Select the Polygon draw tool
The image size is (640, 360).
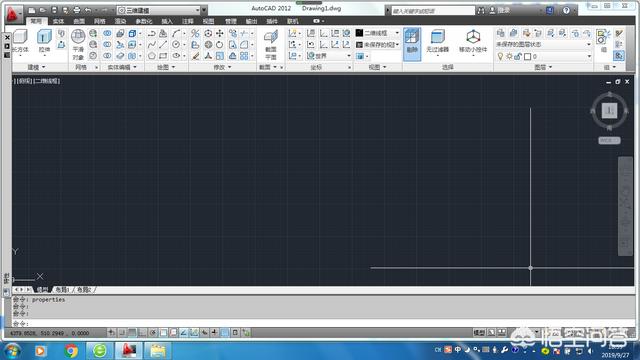click(151, 56)
